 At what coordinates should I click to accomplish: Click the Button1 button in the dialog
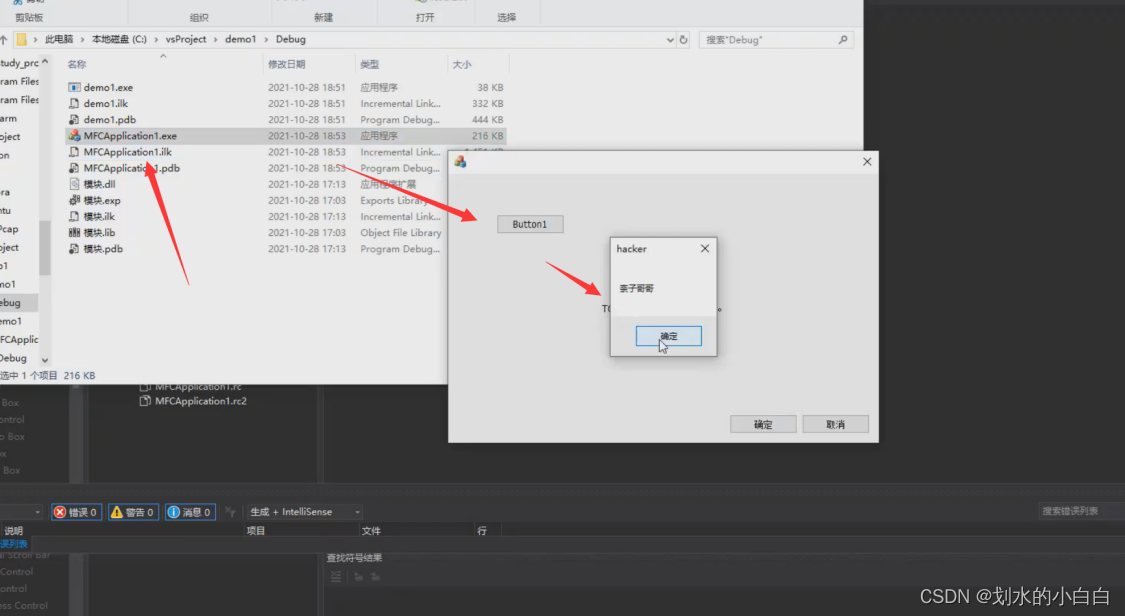pos(530,224)
